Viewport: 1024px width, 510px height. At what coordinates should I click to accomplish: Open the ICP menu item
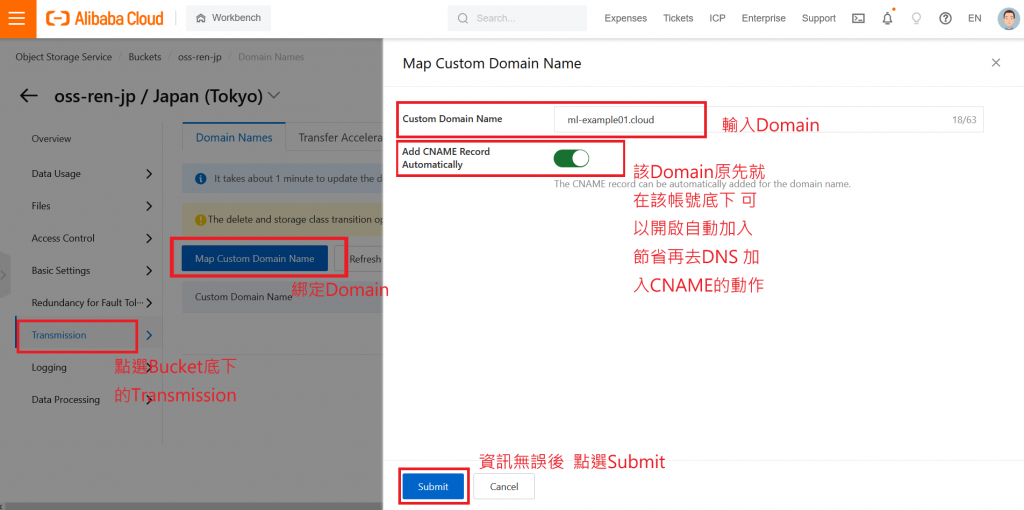(x=717, y=18)
